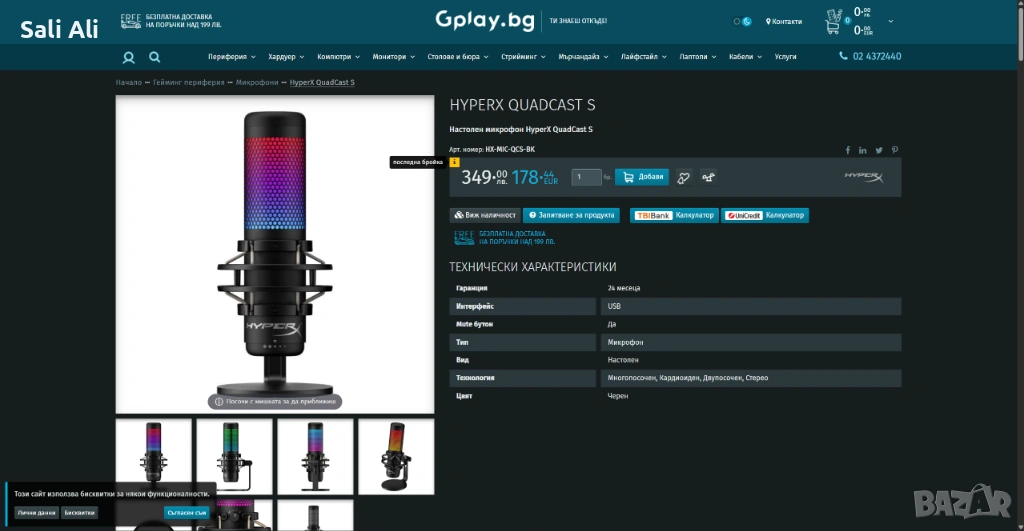Click the search magnifier icon
1024x531 pixels.
click(x=154, y=57)
